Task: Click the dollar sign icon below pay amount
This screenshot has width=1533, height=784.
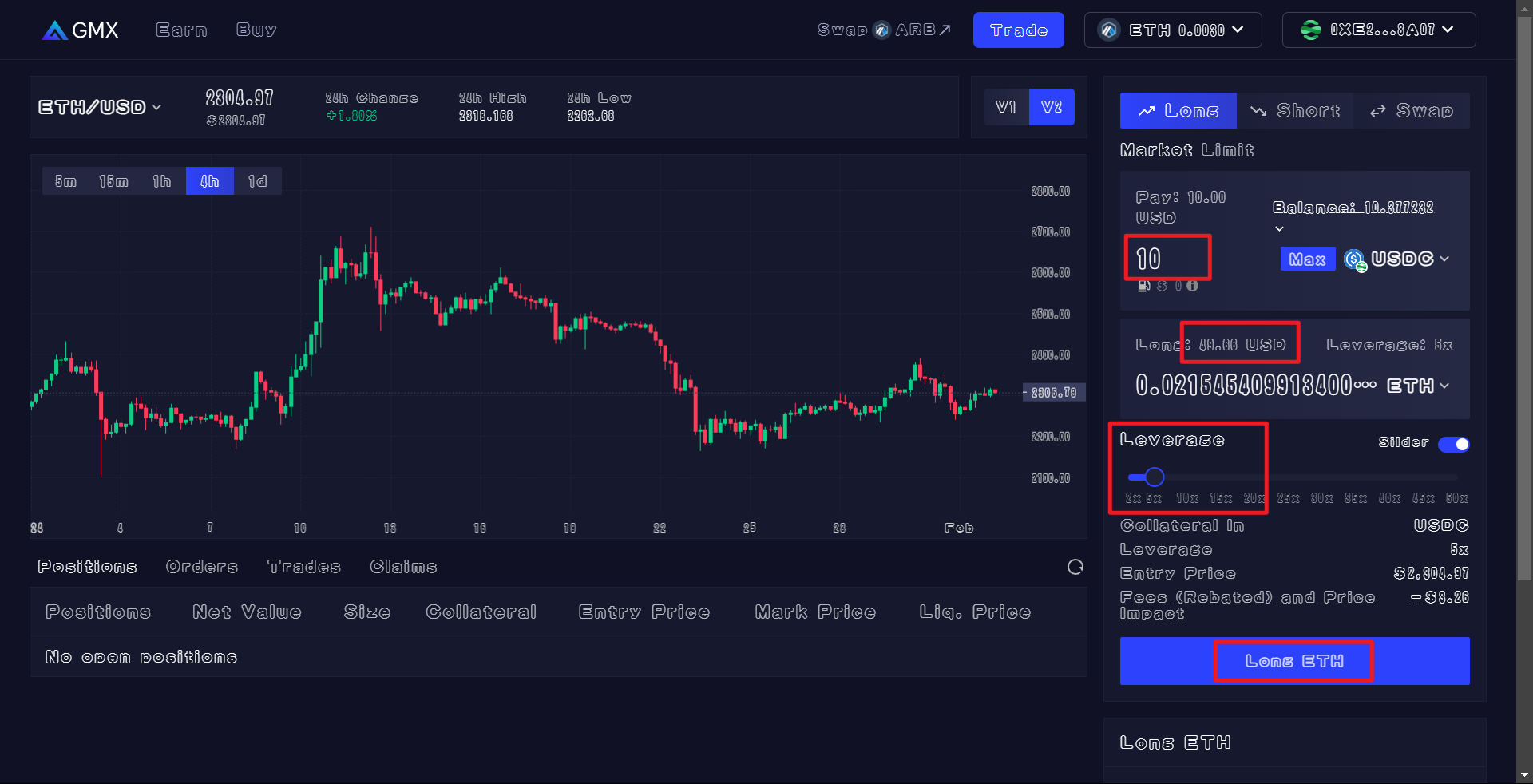Action: pyautogui.click(x=1162, y=286)
